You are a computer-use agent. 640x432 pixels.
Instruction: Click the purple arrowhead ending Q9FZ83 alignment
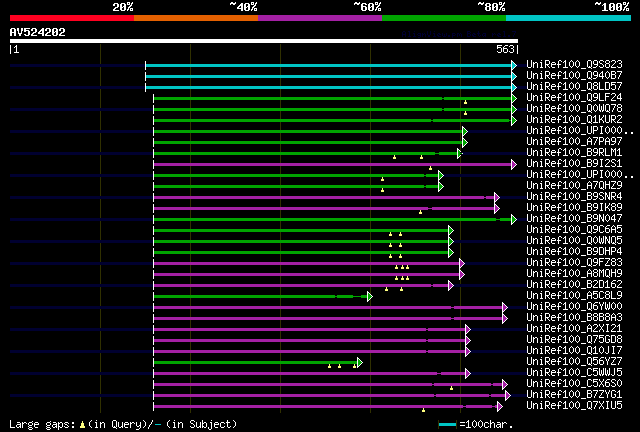(x=462, y=264)
